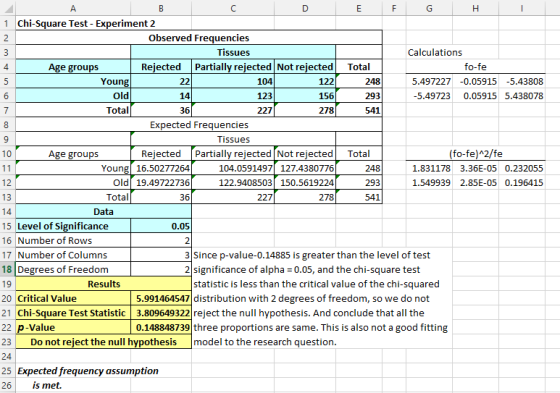This screenshot has height=393, width=560.
Task: Click the -5.49723 cell
Action: [429, 96]
